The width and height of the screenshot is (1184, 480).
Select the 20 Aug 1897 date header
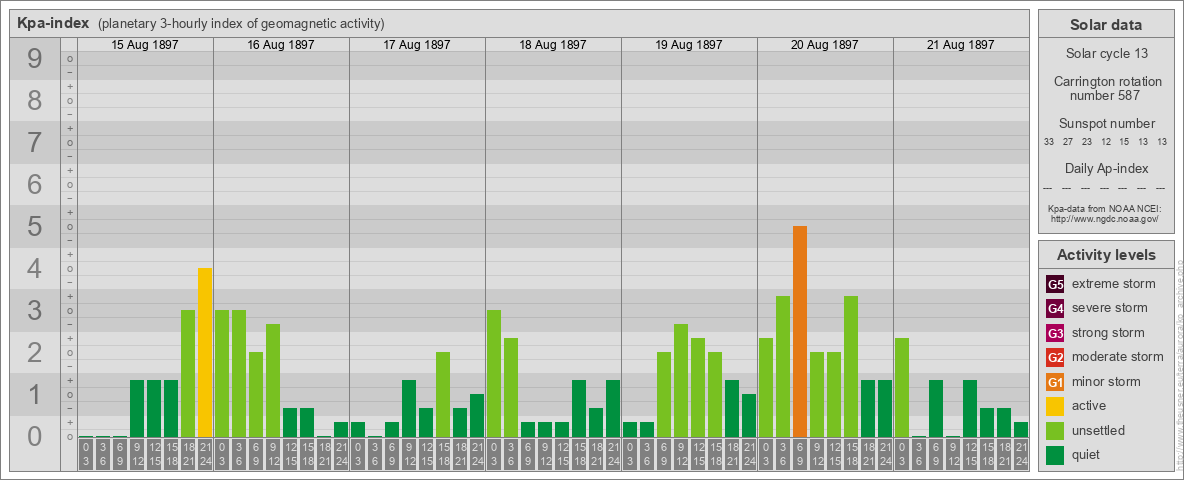tap(825, 45)
